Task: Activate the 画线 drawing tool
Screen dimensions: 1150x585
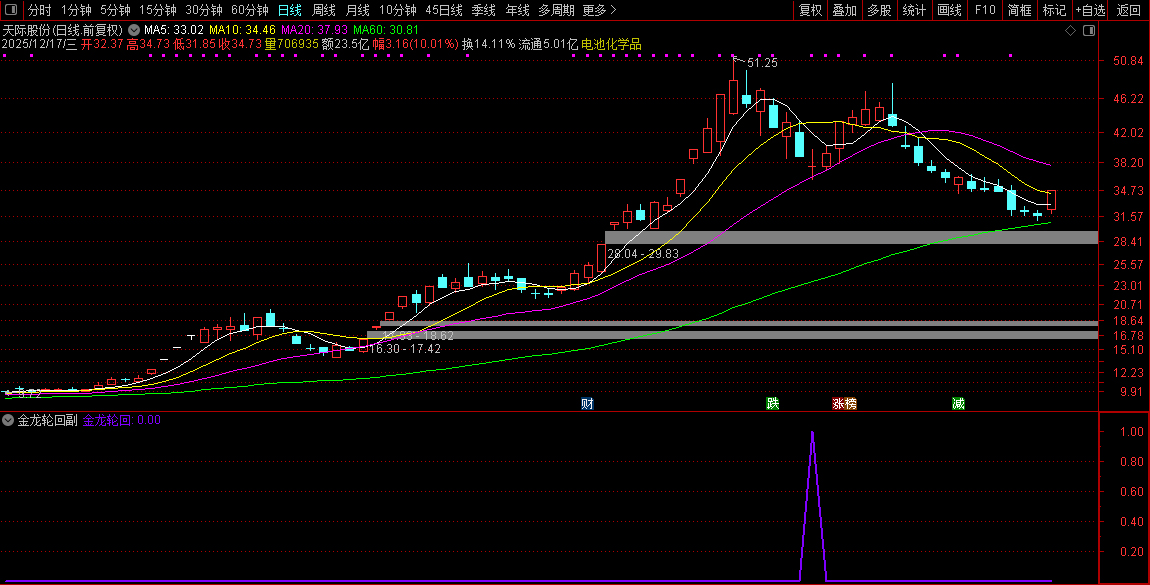Action: 949,10
